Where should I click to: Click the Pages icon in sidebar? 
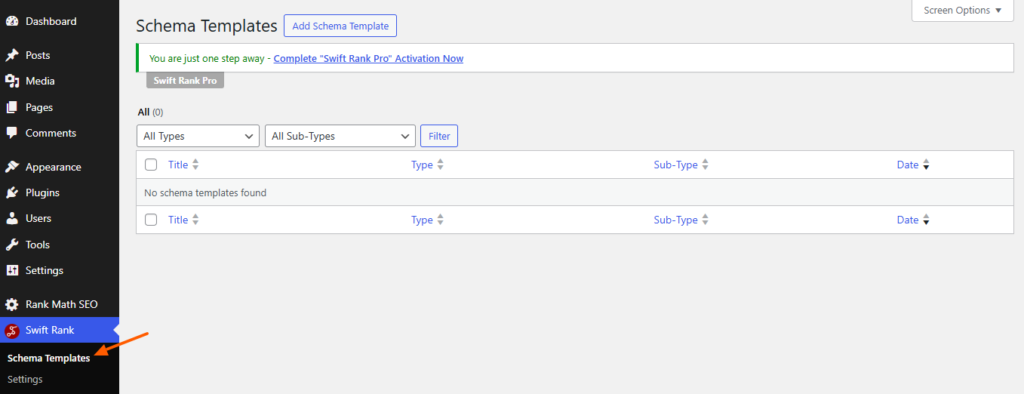(12, 107)
